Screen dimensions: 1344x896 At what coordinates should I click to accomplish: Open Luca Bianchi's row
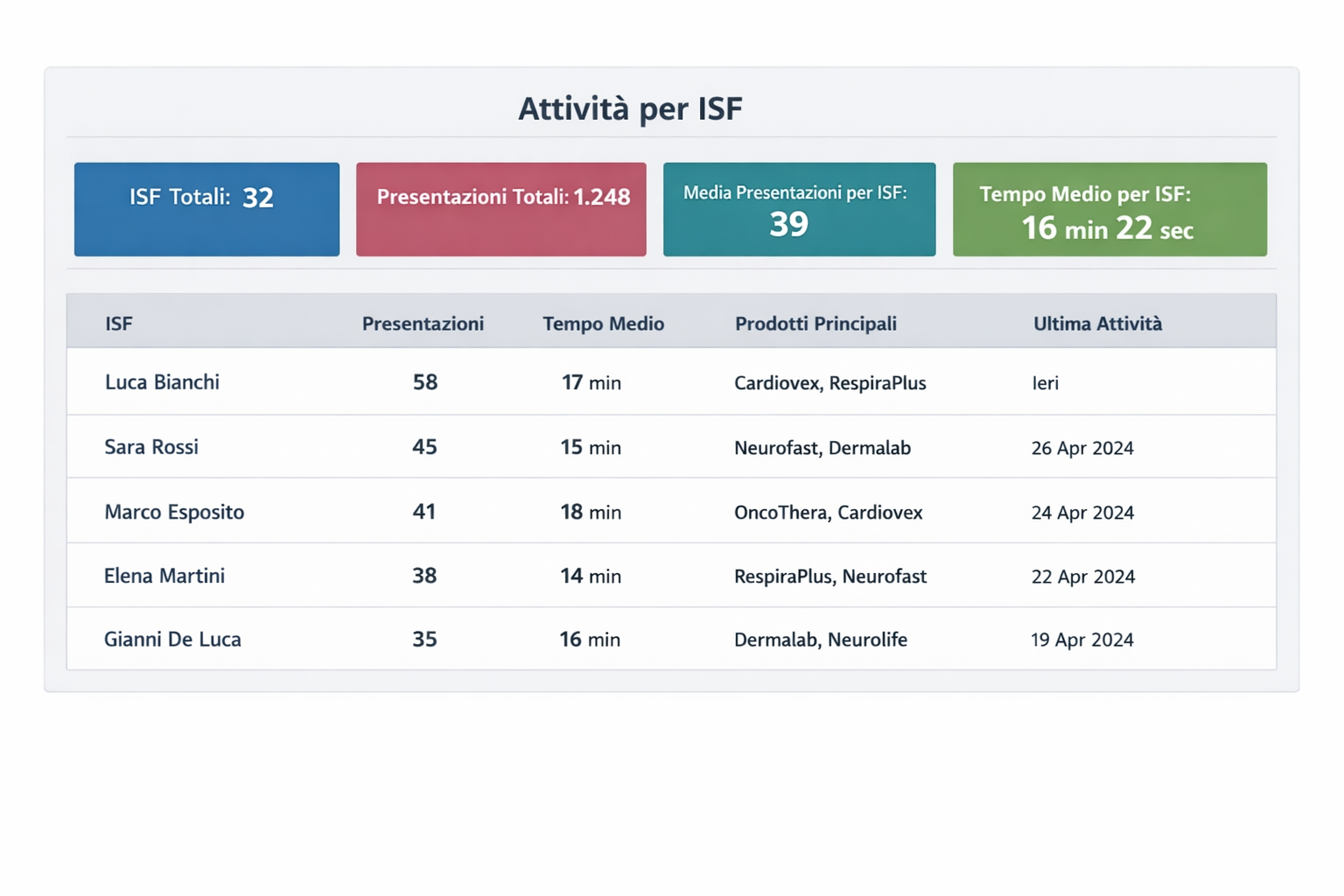tap(162, 382)
